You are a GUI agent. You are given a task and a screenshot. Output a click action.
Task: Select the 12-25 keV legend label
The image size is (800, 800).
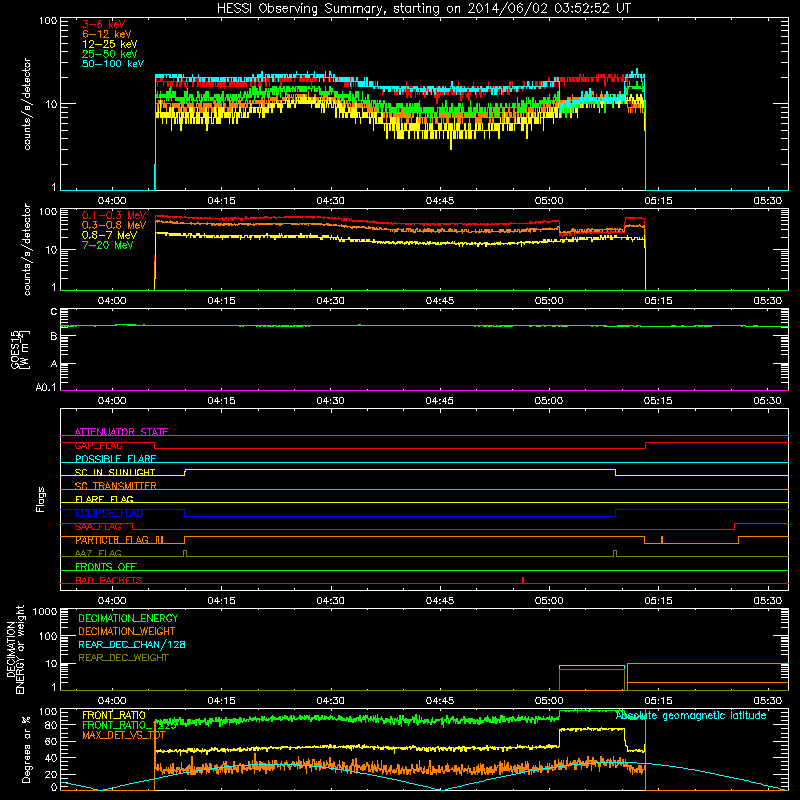click(110, 44)
